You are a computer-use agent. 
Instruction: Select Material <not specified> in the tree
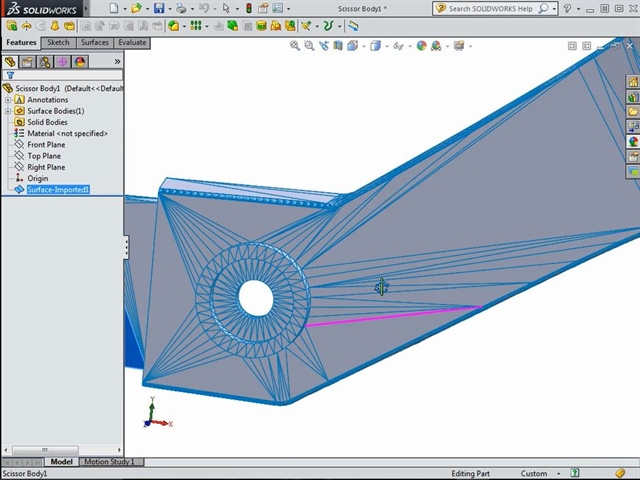click(x=67, y=133)
